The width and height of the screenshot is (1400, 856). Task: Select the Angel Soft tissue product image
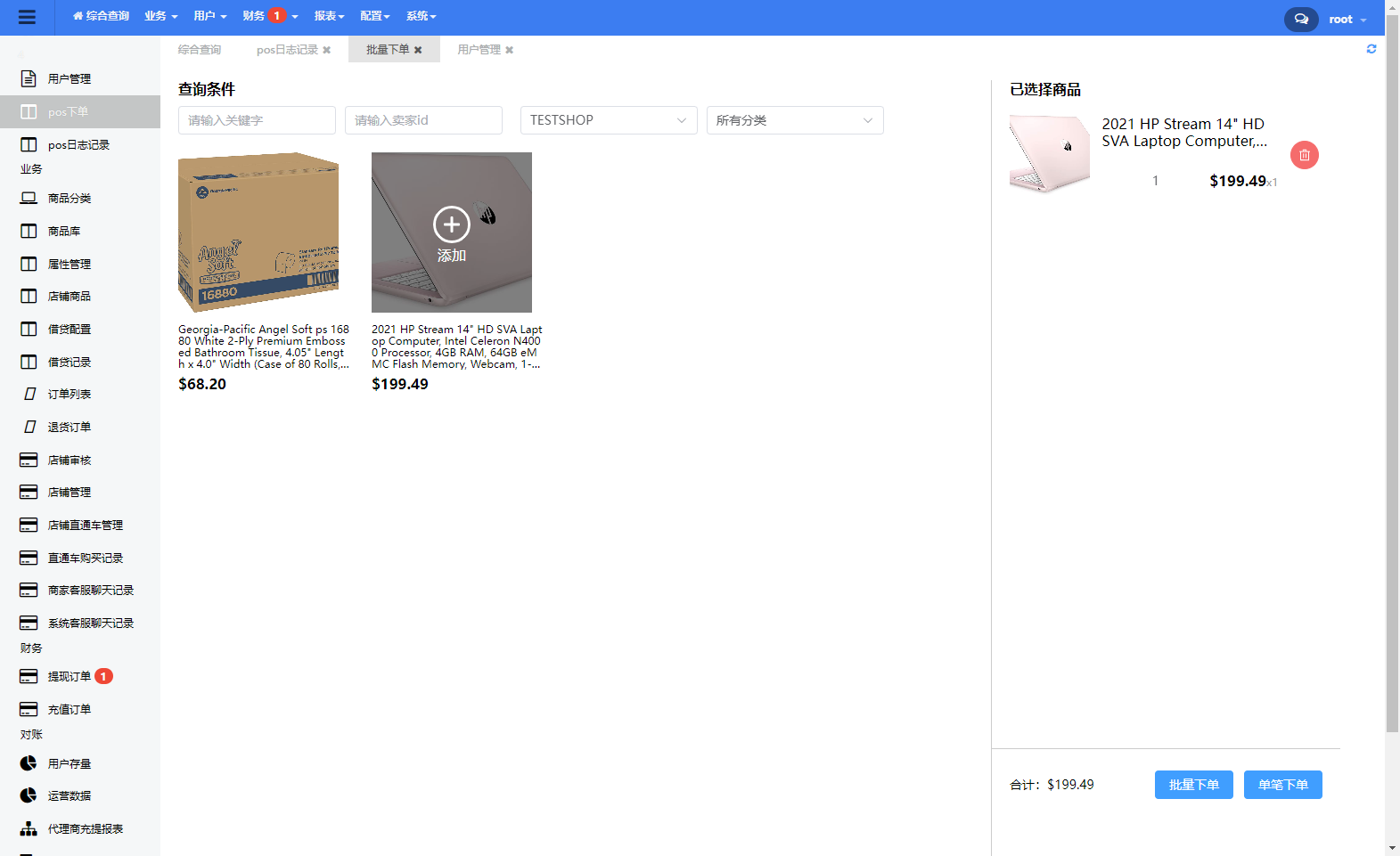pyautogui.click(x=258, y=232)
